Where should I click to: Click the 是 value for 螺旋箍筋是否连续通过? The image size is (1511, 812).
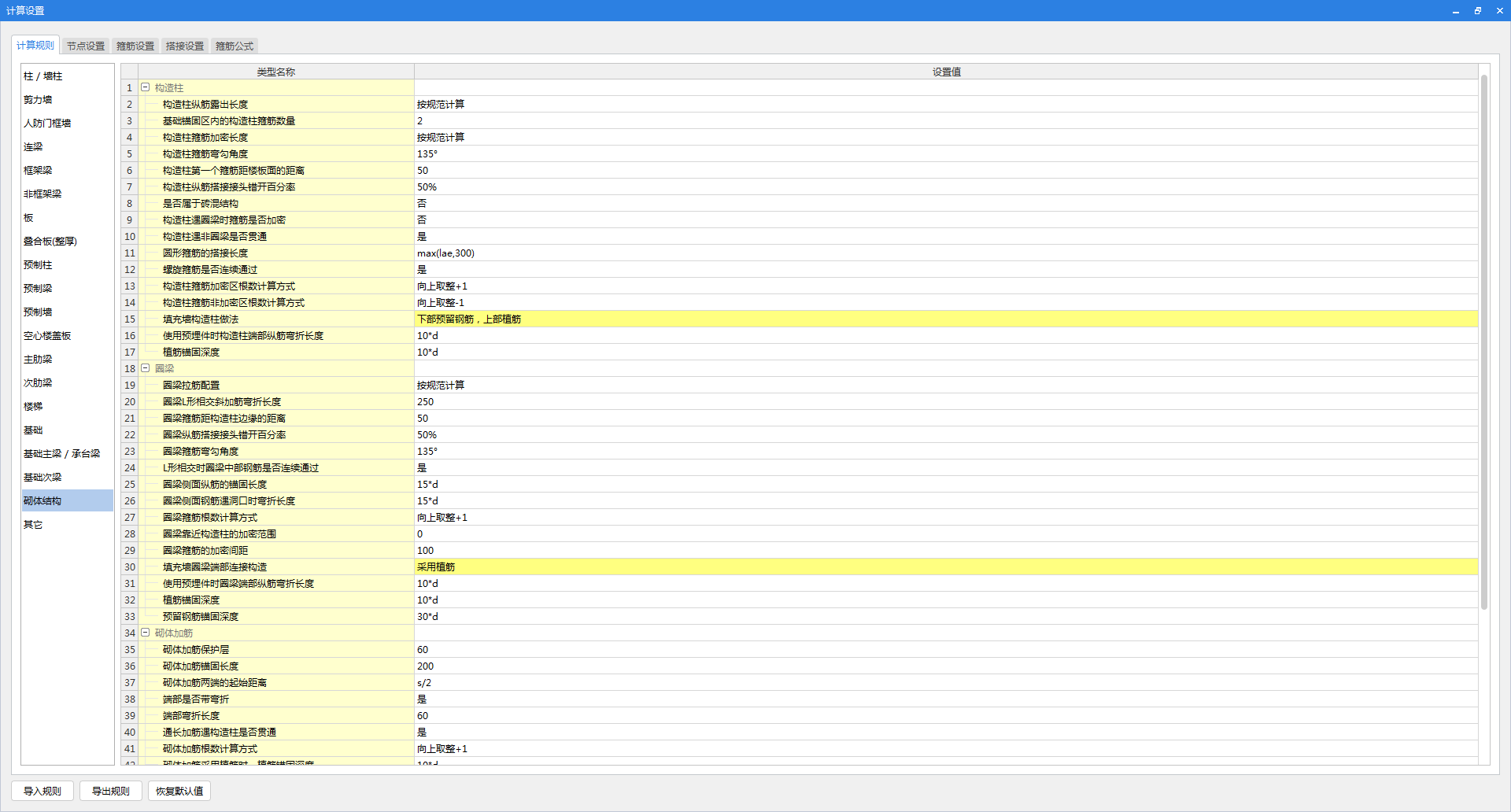[946, 269]
